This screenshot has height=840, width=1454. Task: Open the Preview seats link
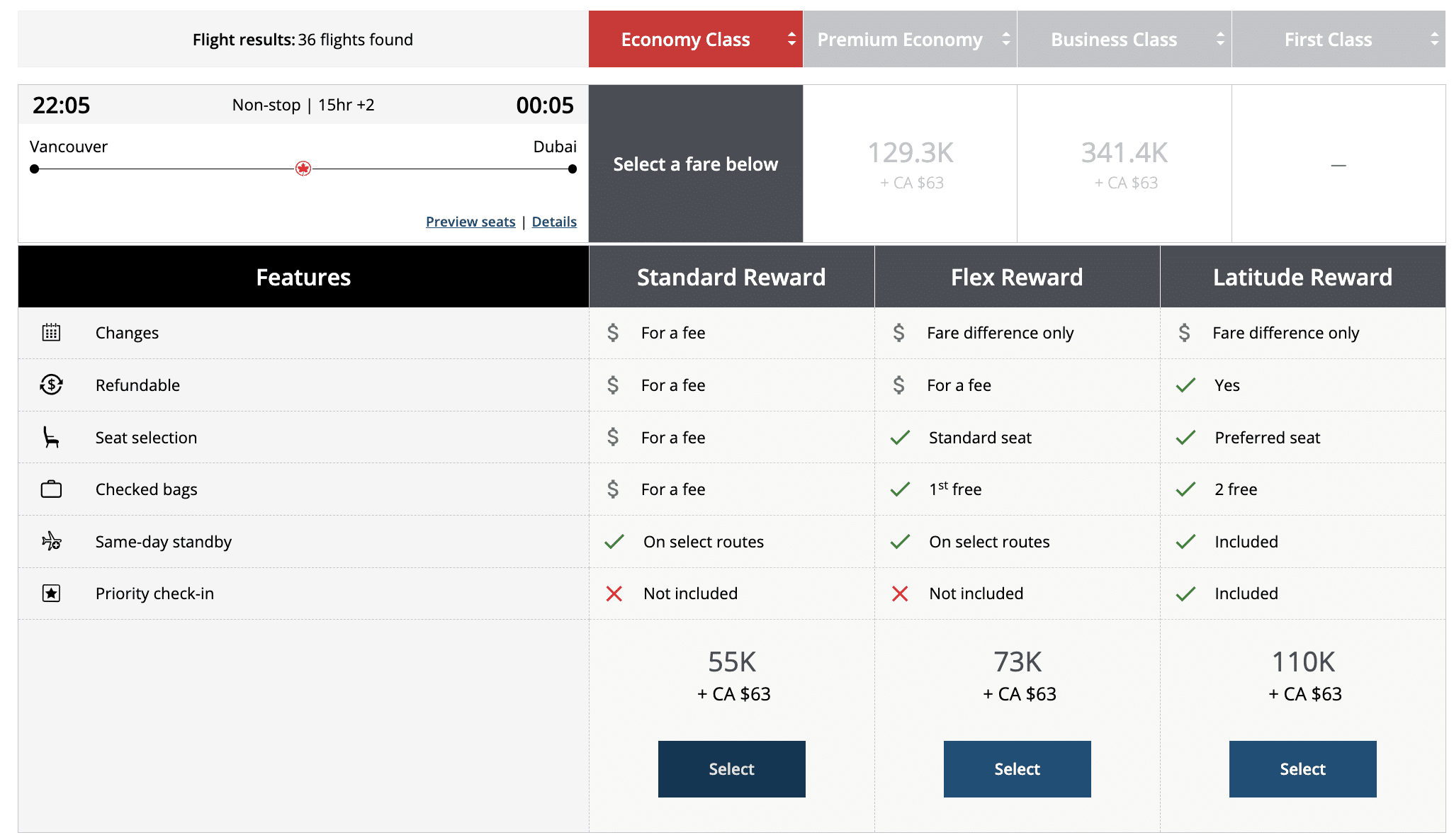[x=470, y=222]
